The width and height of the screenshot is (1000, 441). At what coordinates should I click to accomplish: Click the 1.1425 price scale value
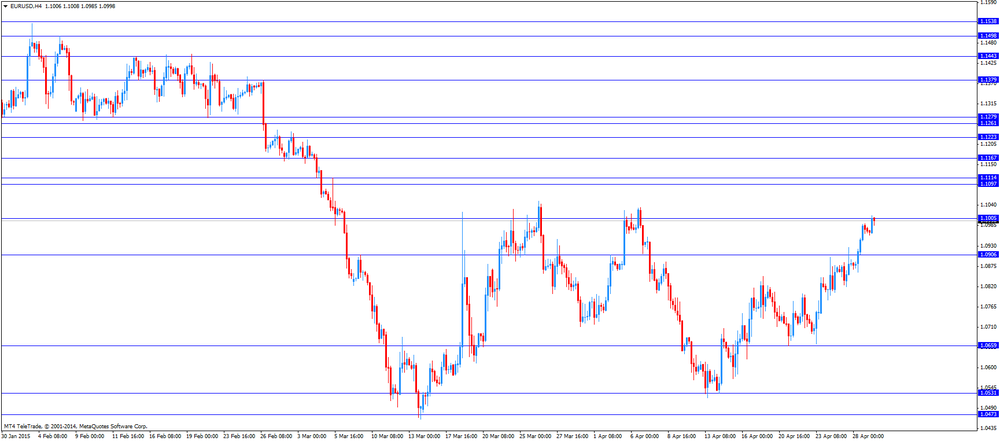pyautogui.click(x=989, y=63)
